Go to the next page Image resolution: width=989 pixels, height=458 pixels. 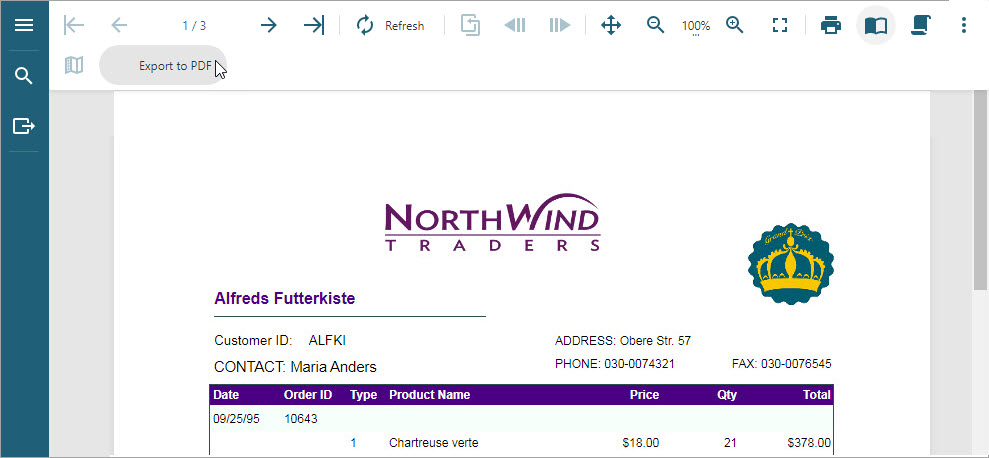click(269, 25)
